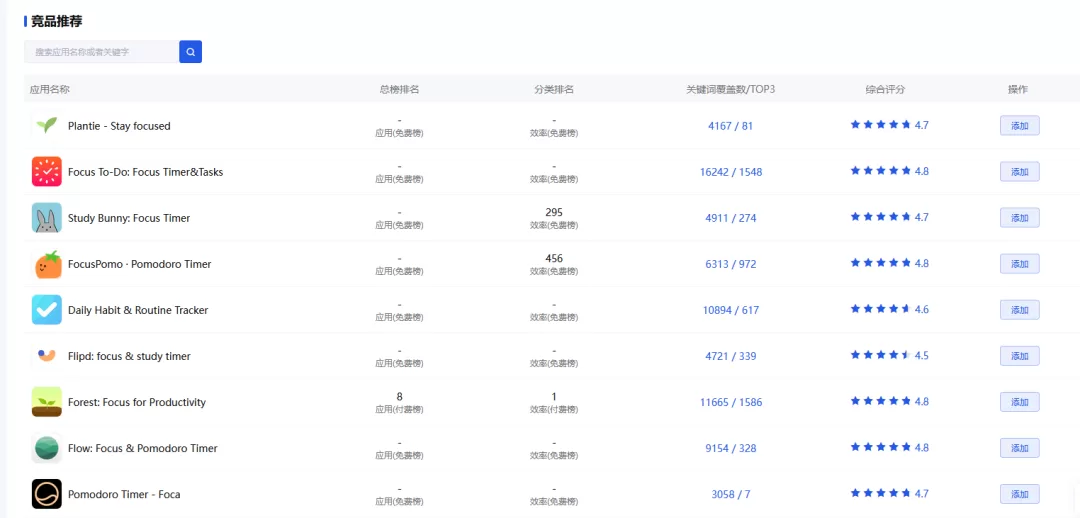Click Forest: Focus for Productivity name

[136, 402]
